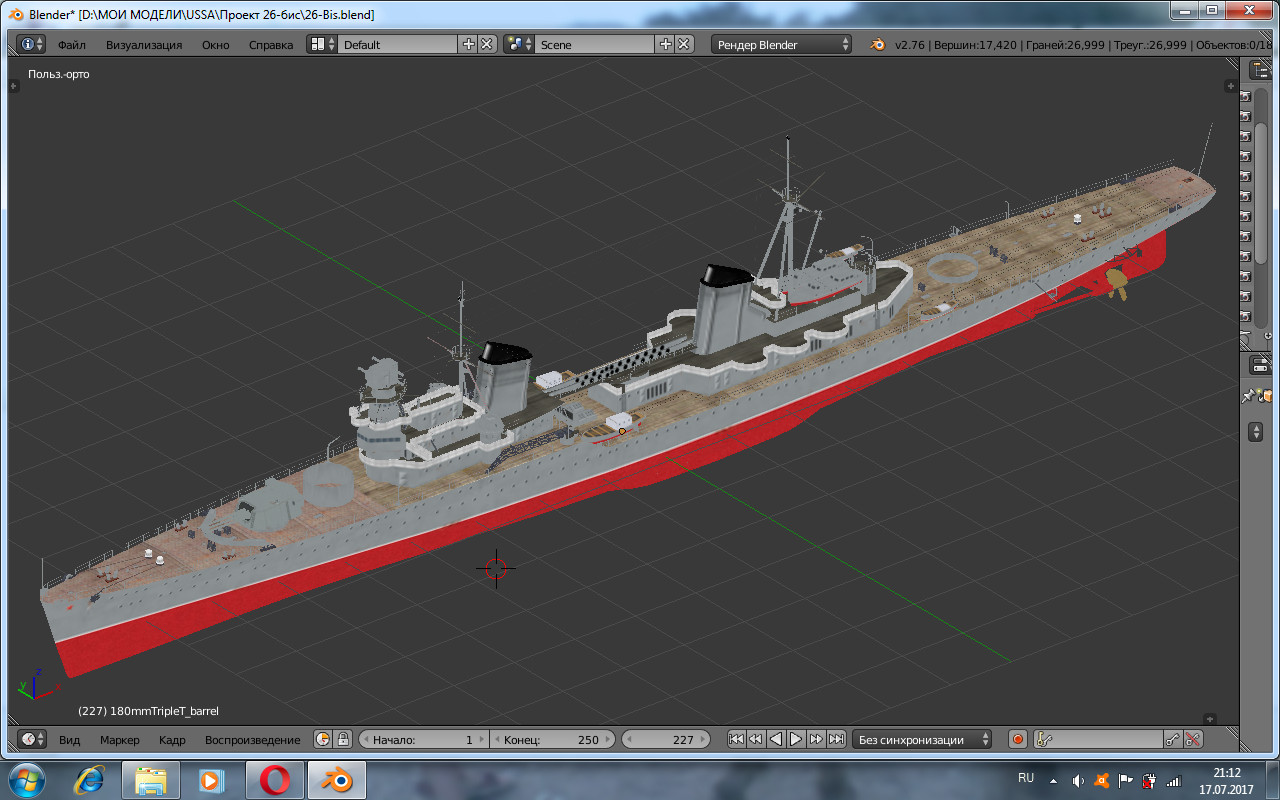Screen dimensions: 1280x800
Task: Click the pin icon in the properties header
Action: coord(1248,396)
